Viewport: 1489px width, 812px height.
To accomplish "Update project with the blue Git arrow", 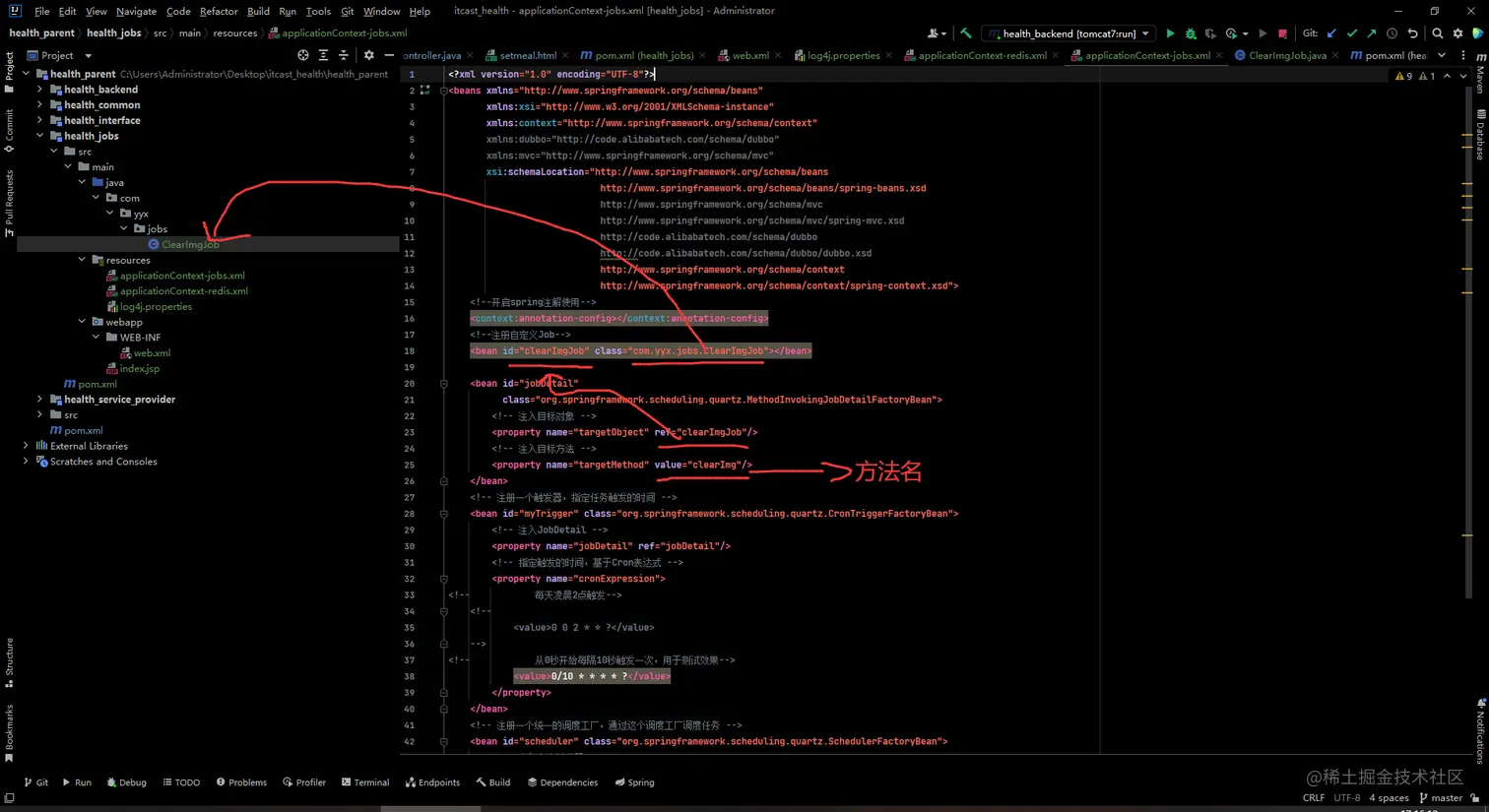I will point(1331,33).
